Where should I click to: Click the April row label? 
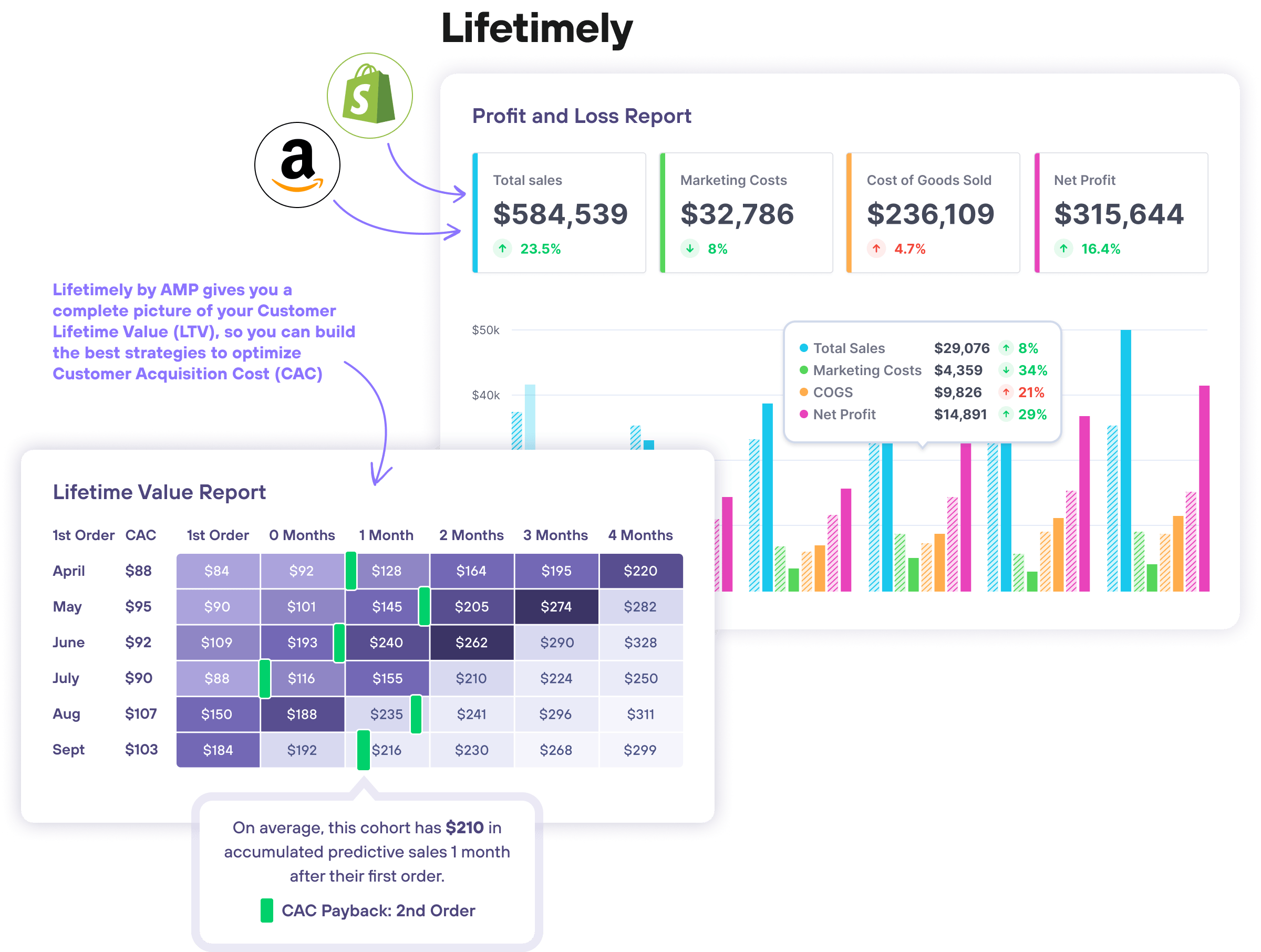(69, 571)
